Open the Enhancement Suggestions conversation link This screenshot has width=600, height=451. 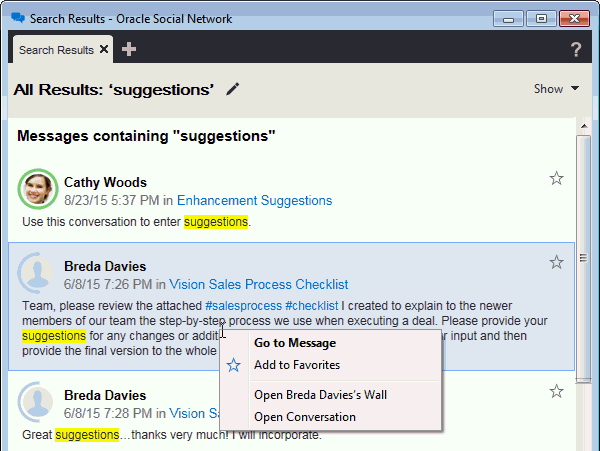click(x=254, y=201)
